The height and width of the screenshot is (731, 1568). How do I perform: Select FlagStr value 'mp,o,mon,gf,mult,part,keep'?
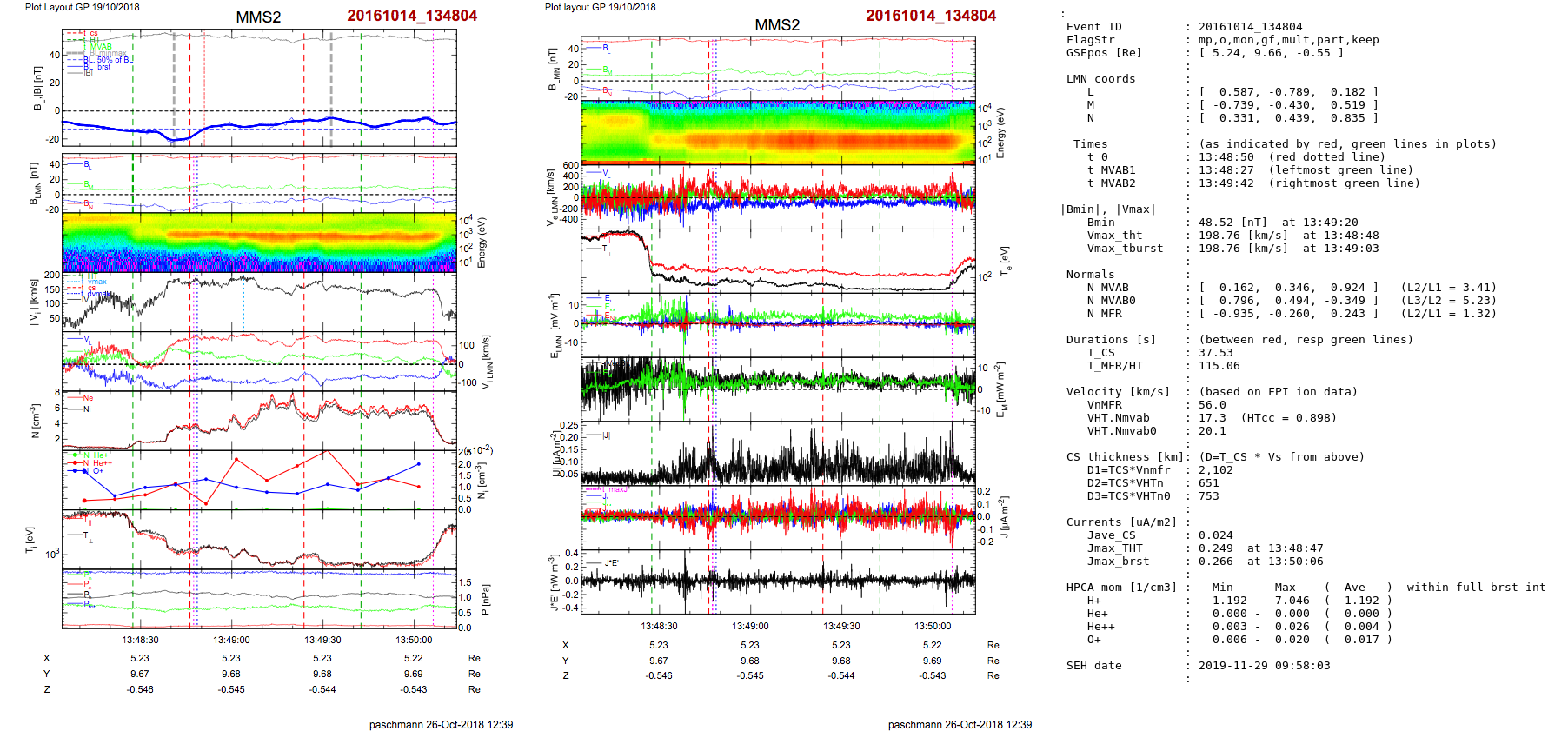1288,40
